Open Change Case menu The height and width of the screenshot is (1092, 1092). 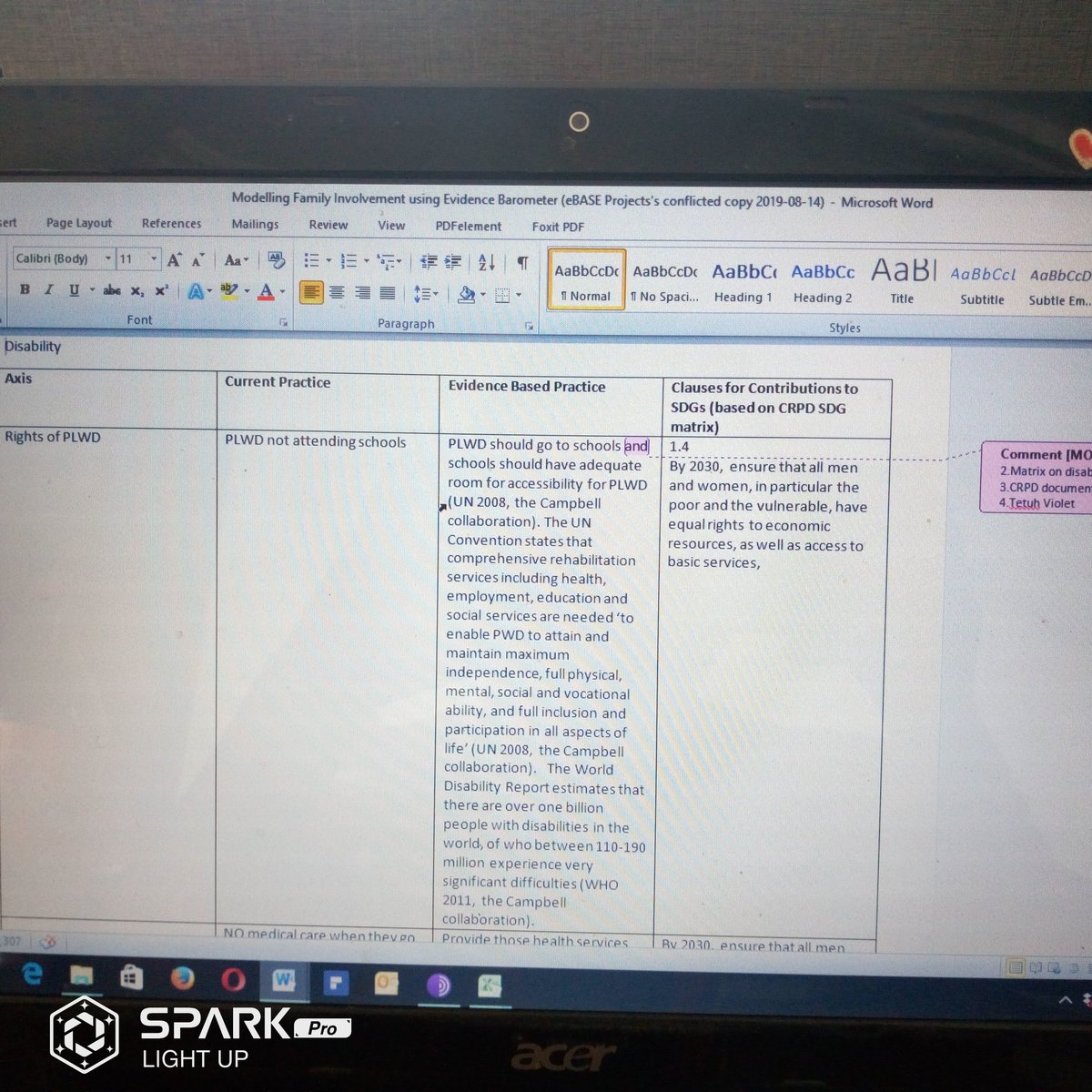[x=236, y=260]
